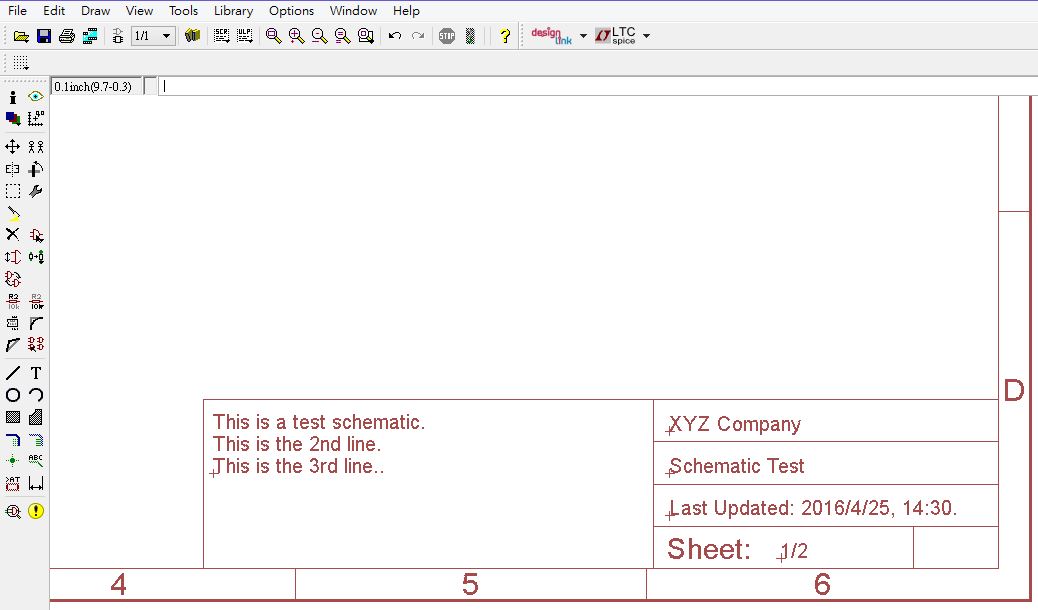Redo the undone action
Image resolution: width=1038 pixels, height=610 pixels.
point(418,36)
